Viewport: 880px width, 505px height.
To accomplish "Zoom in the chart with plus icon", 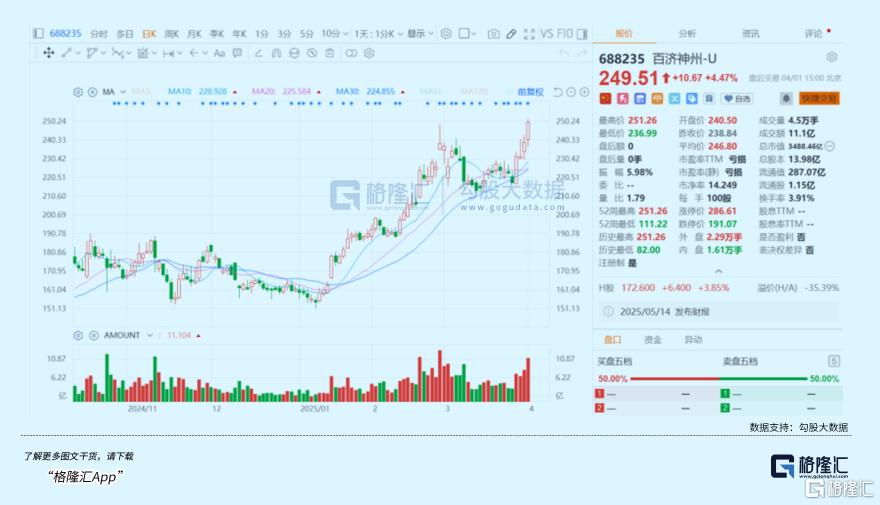I will pos(584,92).
